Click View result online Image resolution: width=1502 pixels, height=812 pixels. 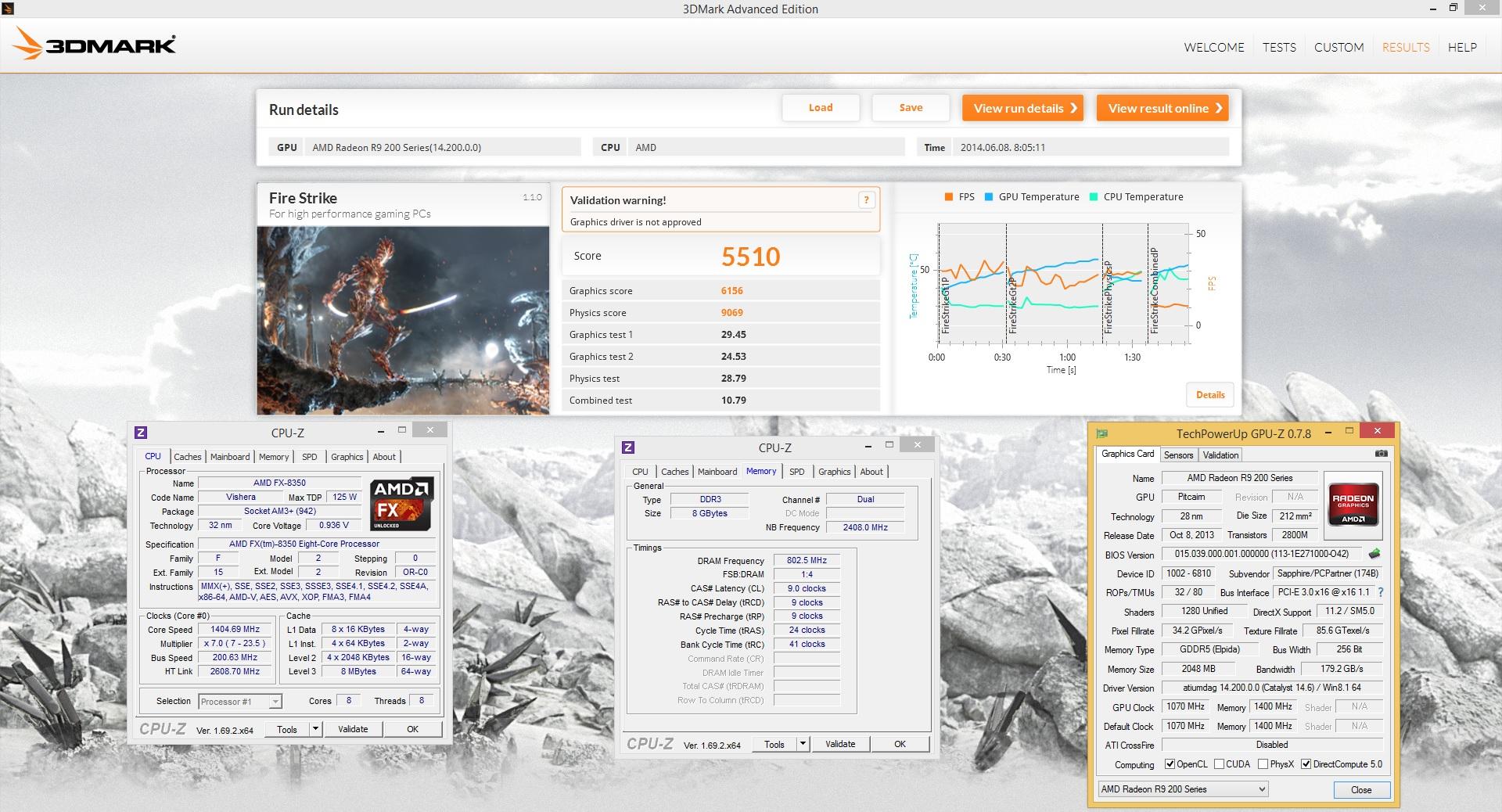click(x=1162, y=108)
